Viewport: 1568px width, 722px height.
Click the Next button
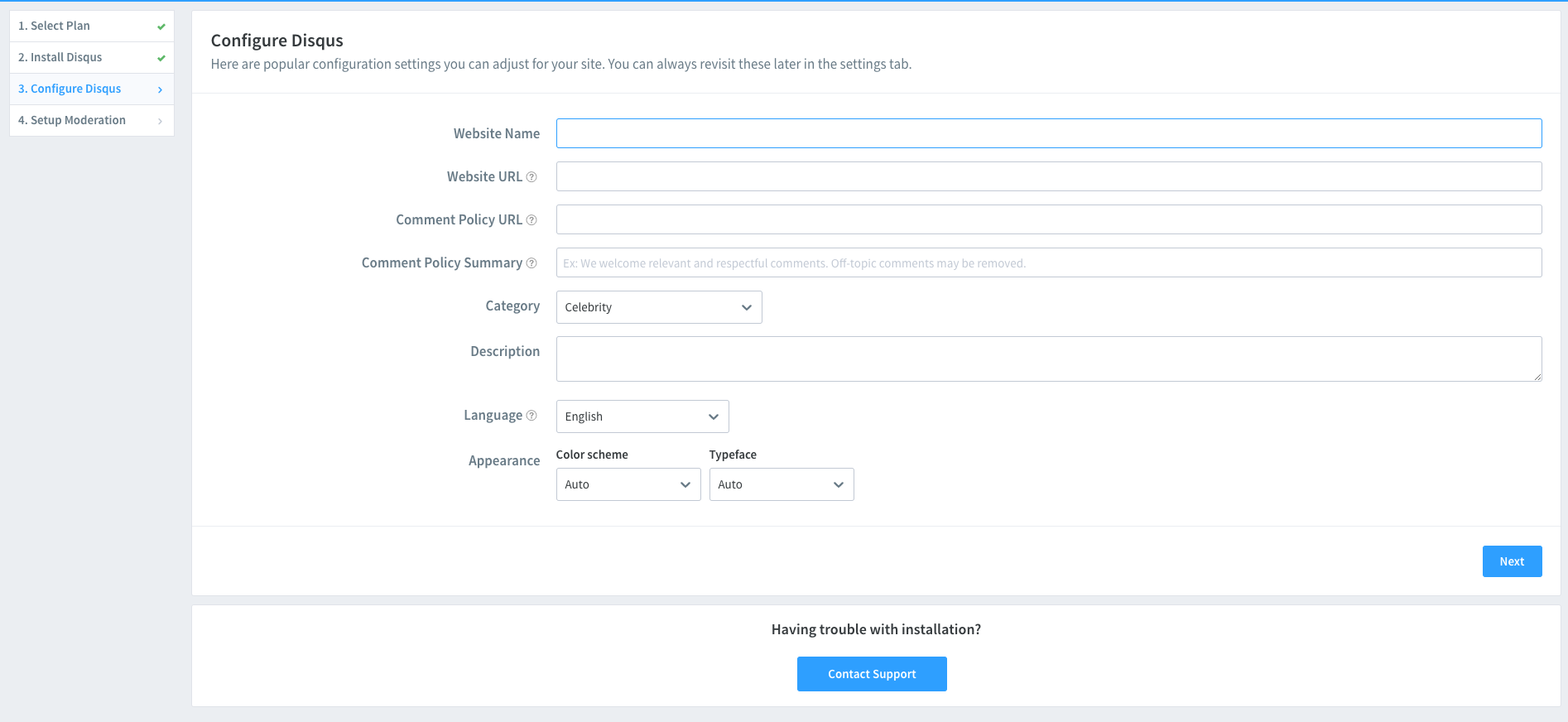click(1512, 561)
